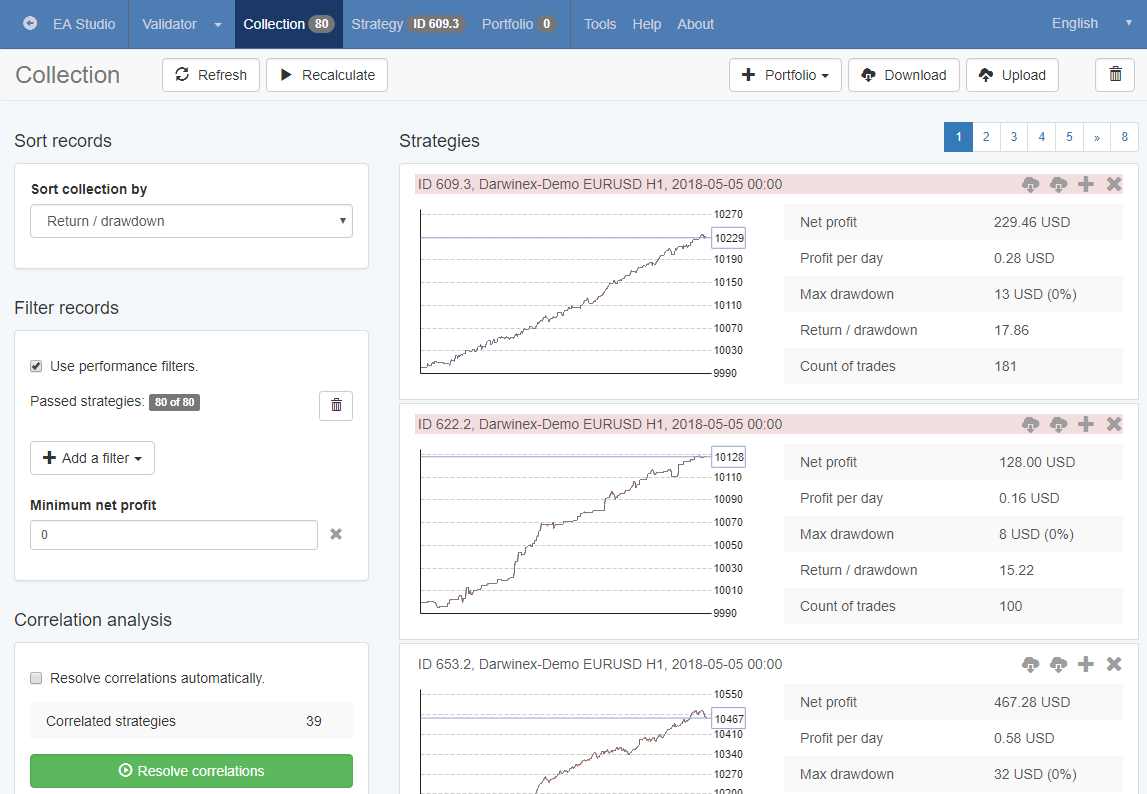Jump to last page 8 of strategies
This screenshot has height=794, width=1147.
1124,137
